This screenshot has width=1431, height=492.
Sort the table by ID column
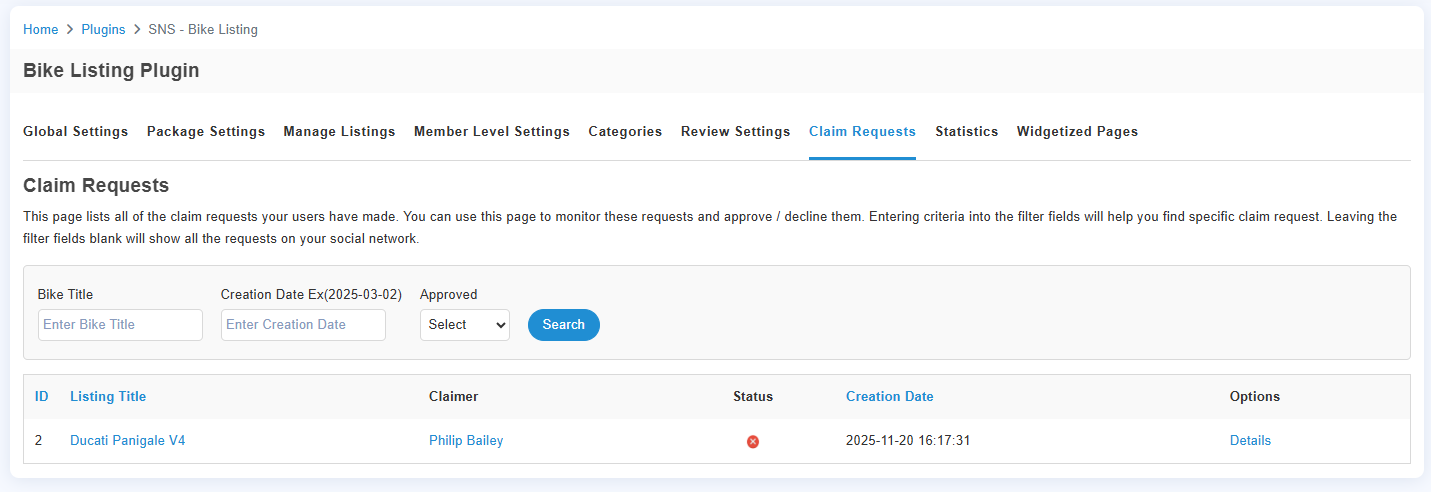[42, 396]
